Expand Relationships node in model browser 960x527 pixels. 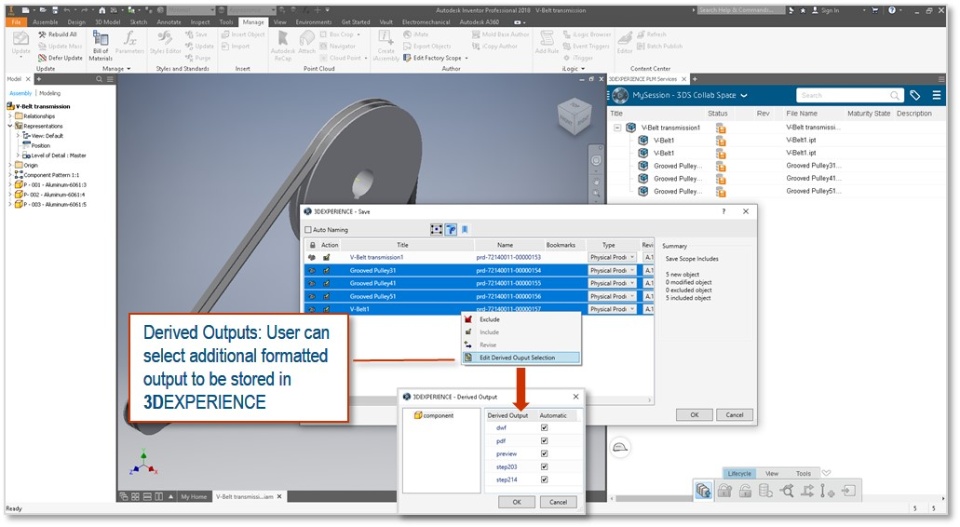pos(10,116)
